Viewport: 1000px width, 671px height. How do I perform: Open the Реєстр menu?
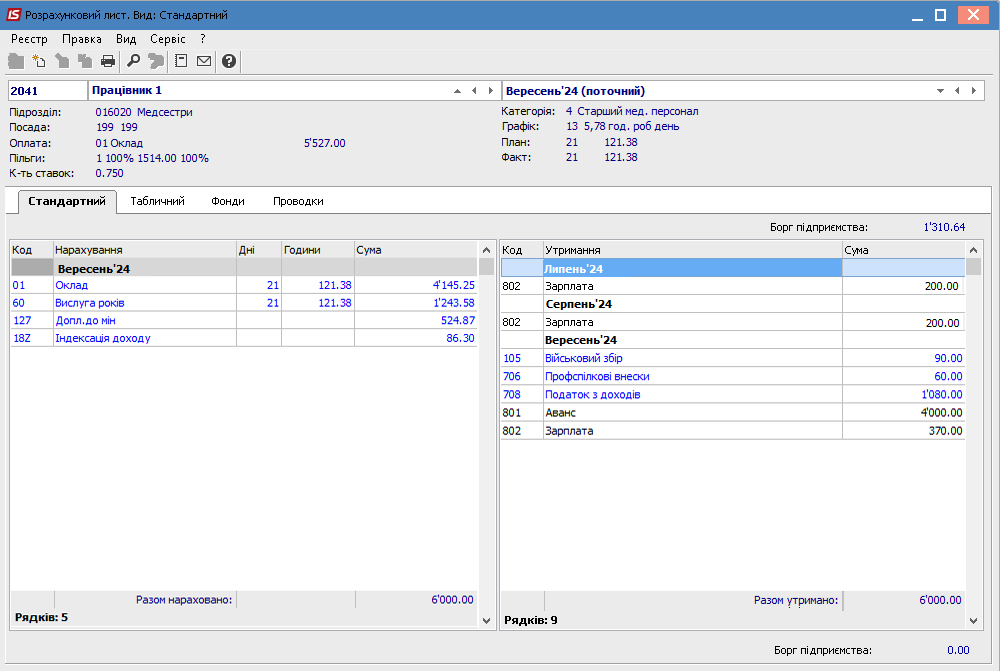[x=29, y=38]
